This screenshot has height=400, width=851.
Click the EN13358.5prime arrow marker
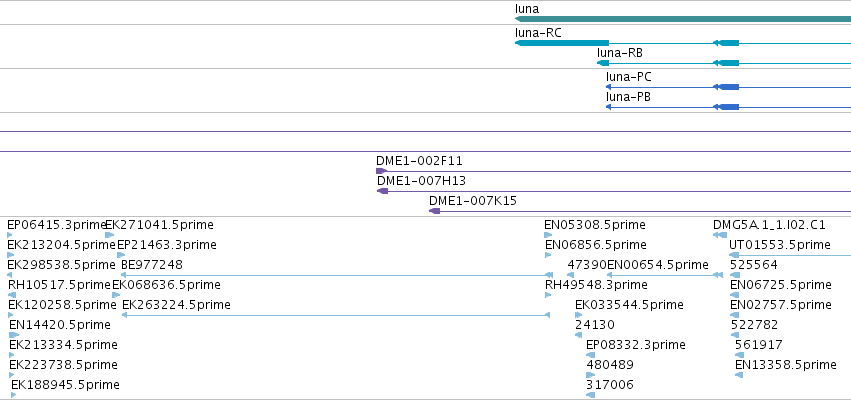click(739, 375)
